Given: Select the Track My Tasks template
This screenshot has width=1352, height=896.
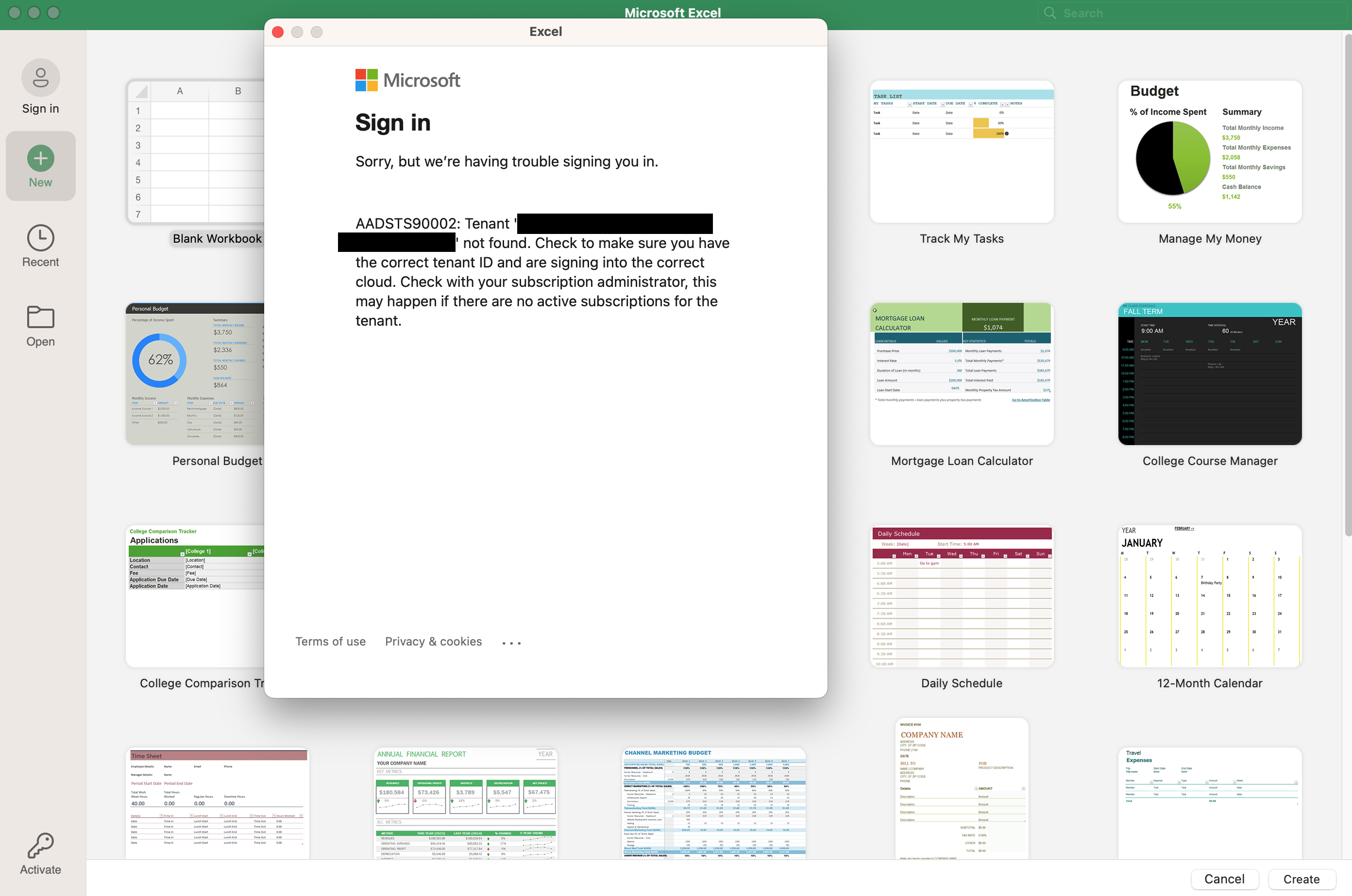Looking at the screenshot, I should 962,152.
